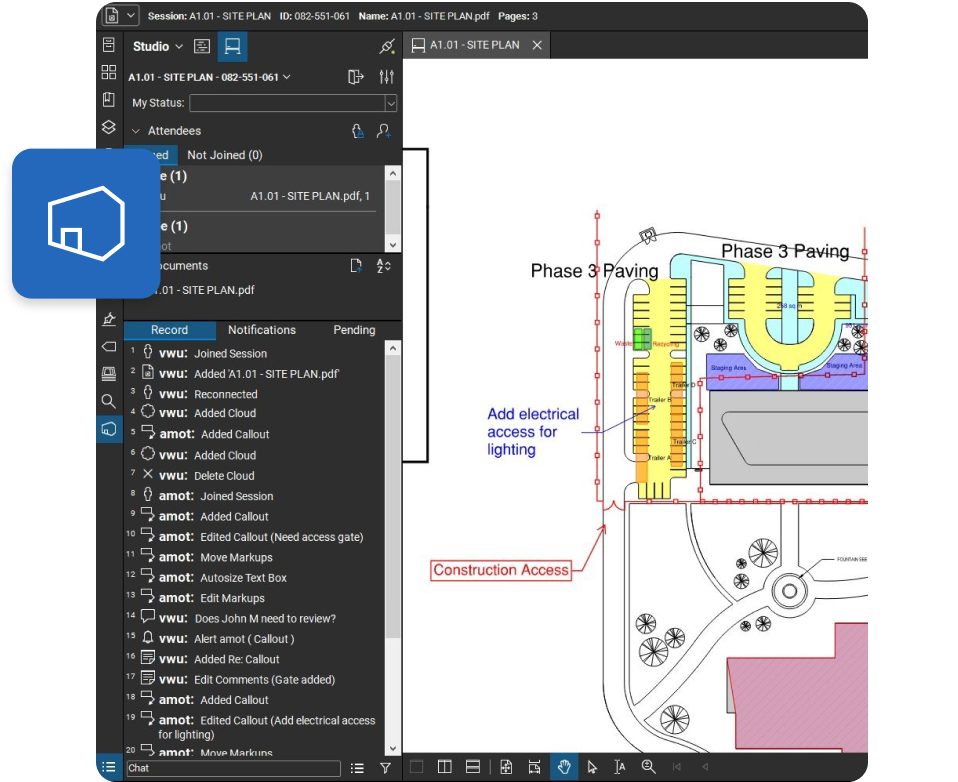This screenshot has height=782, width=958.
Task: Open the tag-shaped panel icon in the sidebar
Action: [109, 346]
